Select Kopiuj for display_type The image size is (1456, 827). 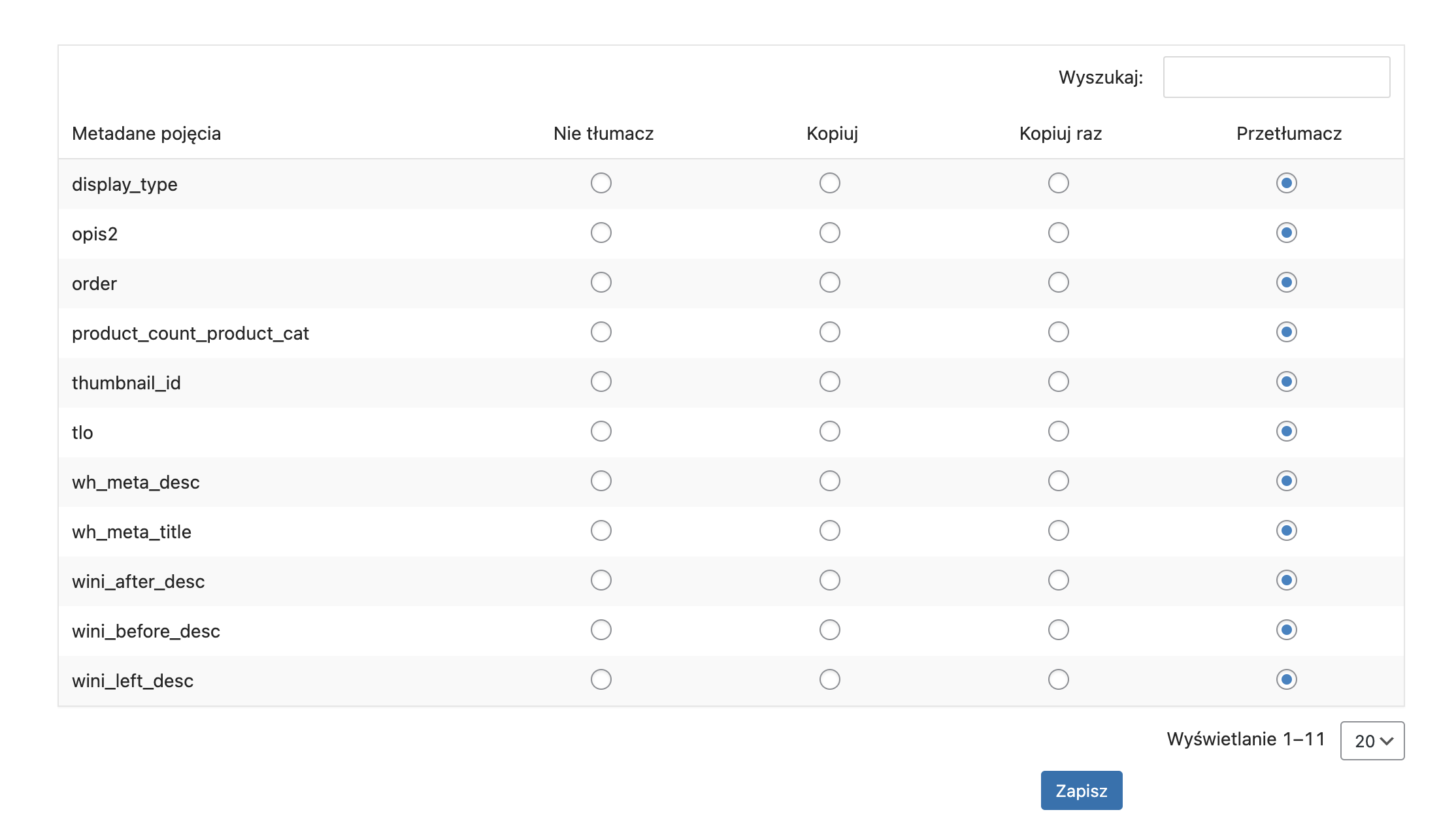click(x=830, y=183)
